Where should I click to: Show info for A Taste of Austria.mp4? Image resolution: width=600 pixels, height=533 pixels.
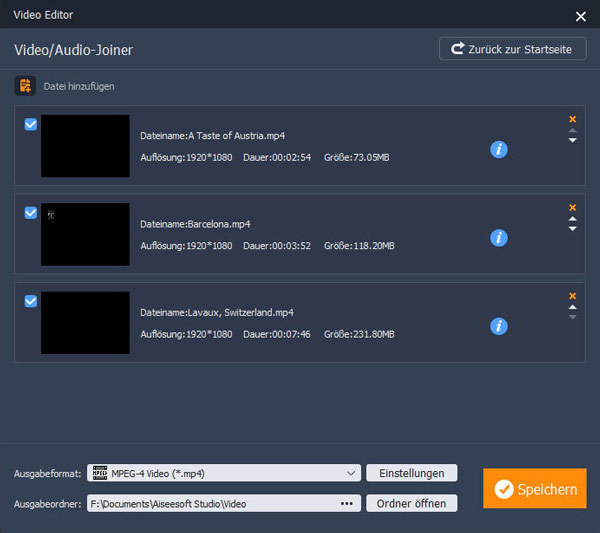click(499, 149)
